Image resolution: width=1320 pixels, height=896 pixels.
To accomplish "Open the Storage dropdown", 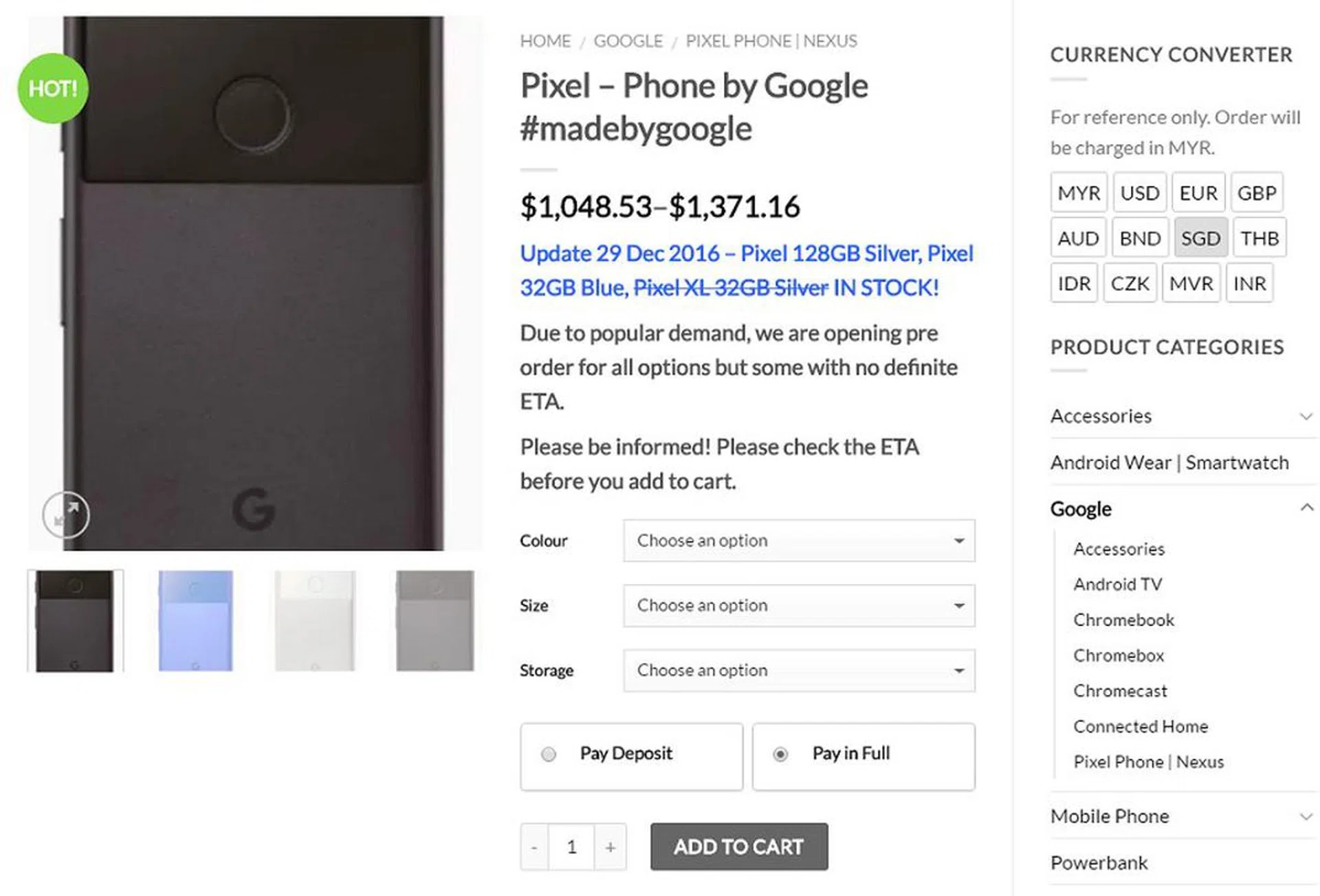I will pos(798,671).
